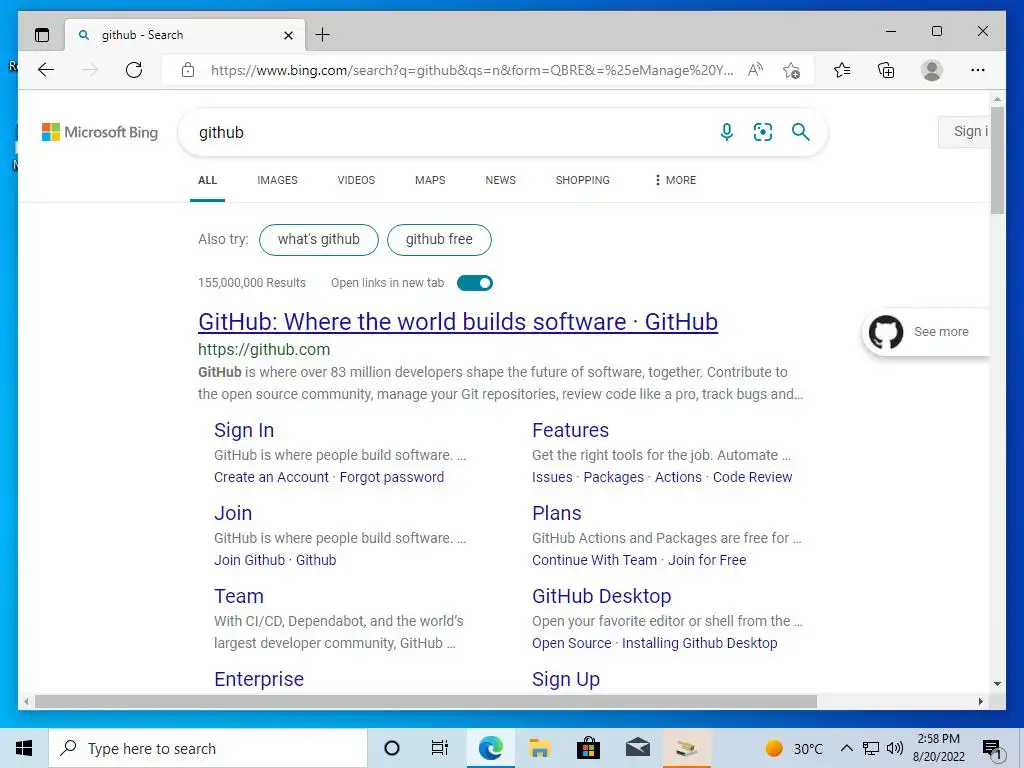This screenshot has width=1024, height=768.
Task: Open the volume control icon
Action: coord(895,748)
